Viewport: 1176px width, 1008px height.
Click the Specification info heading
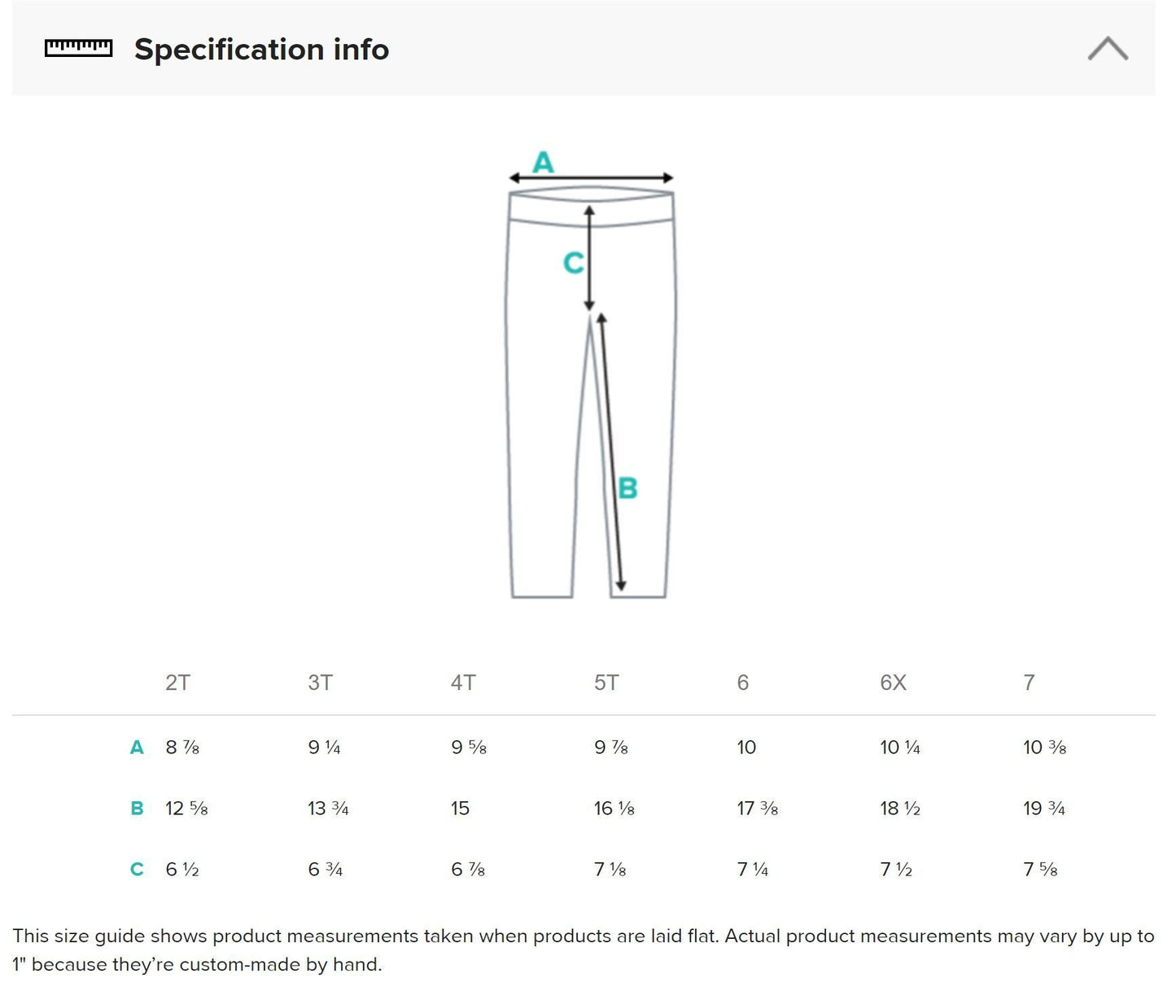(x=261, y=50)
